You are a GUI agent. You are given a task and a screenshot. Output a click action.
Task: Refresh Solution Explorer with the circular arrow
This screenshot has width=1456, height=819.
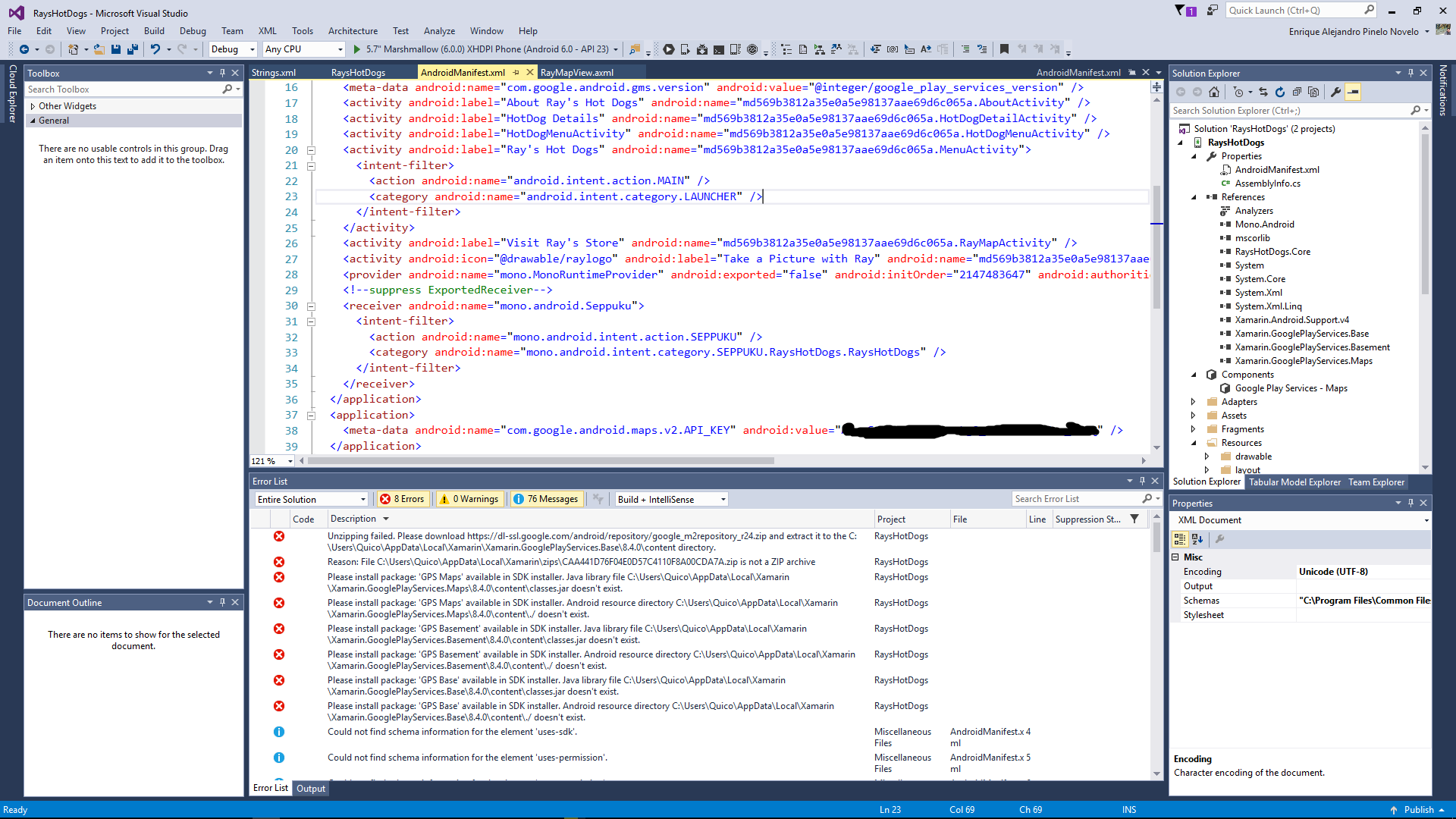1280,92
